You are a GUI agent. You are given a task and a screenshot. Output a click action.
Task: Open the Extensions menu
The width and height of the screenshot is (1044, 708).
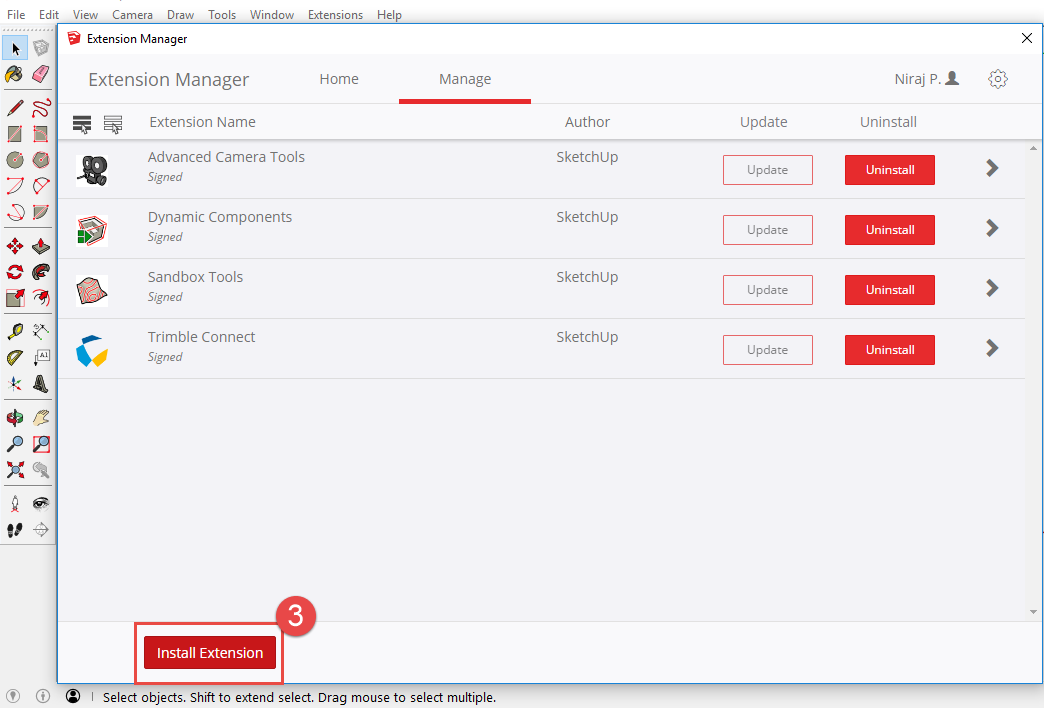(x=335, y=15)
